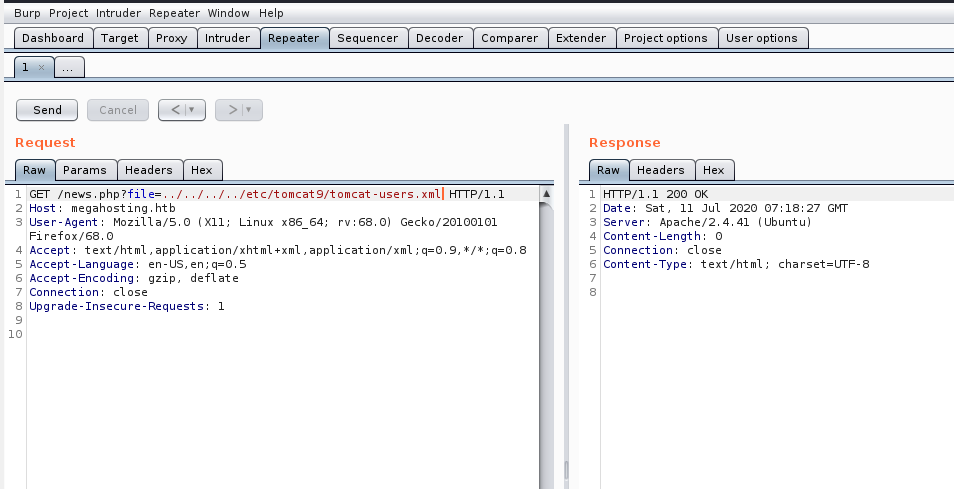The image size is (954, 489).
Task: Open the Project options tab
Action: click(666, 38)
